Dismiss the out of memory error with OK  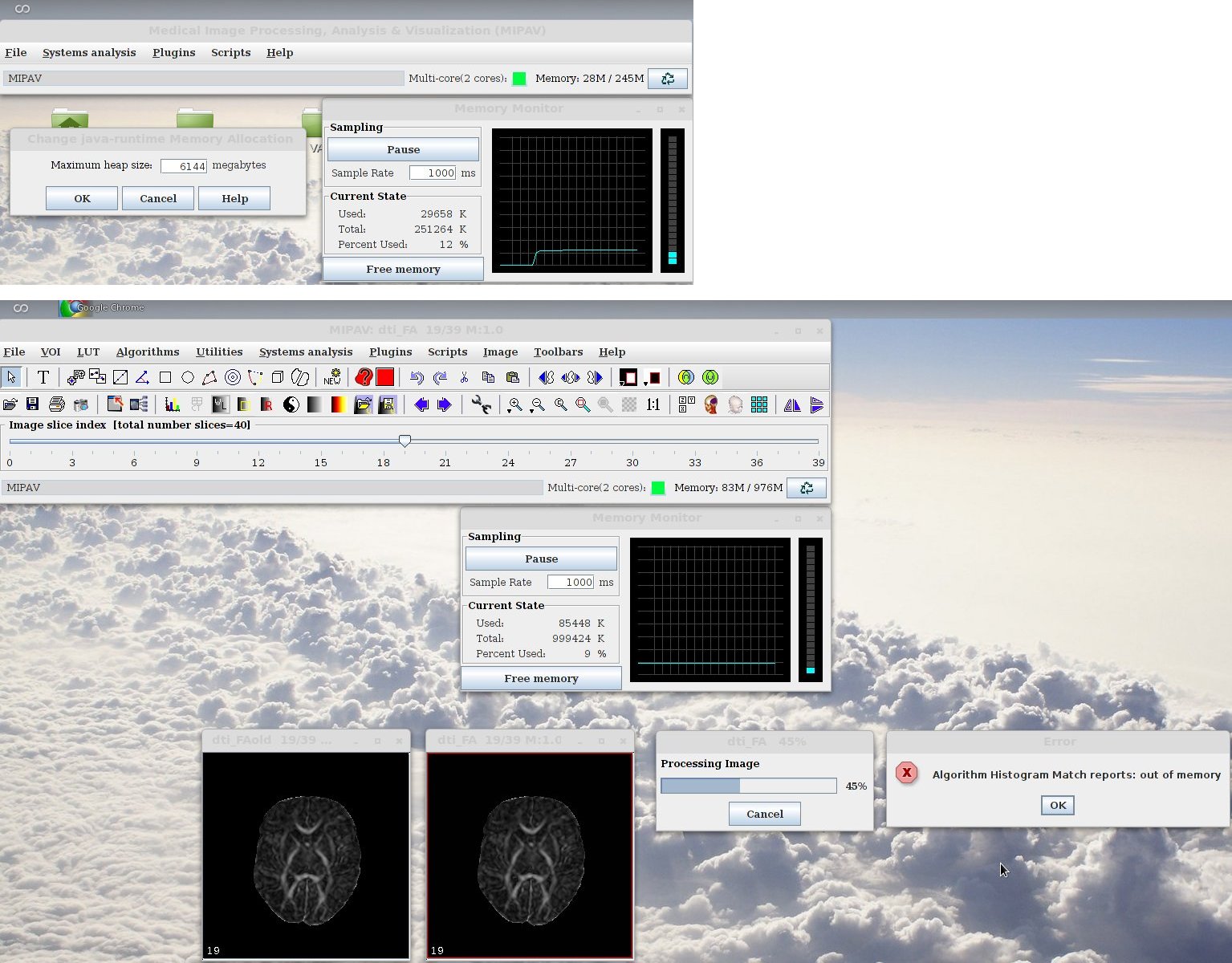tap(1057, 805)
